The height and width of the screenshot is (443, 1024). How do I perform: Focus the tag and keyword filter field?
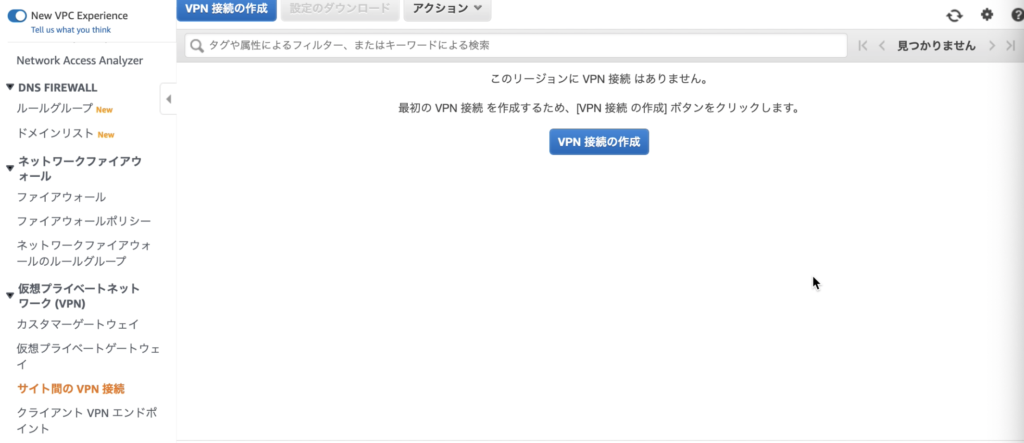[x=516, y=46]
